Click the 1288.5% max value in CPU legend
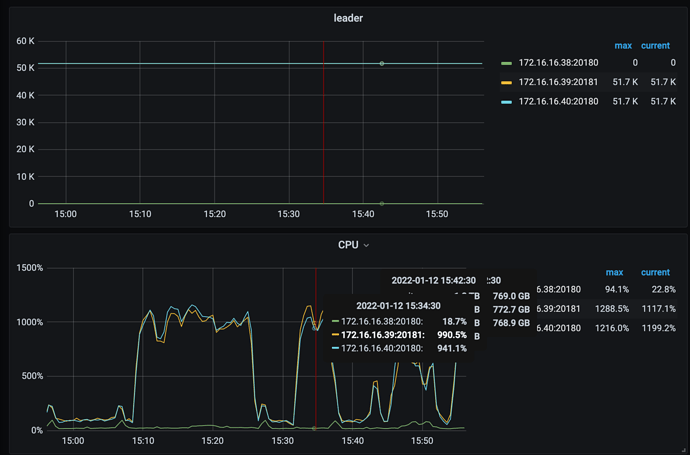The height and width of the screenshot is (455, 690). 612,309
